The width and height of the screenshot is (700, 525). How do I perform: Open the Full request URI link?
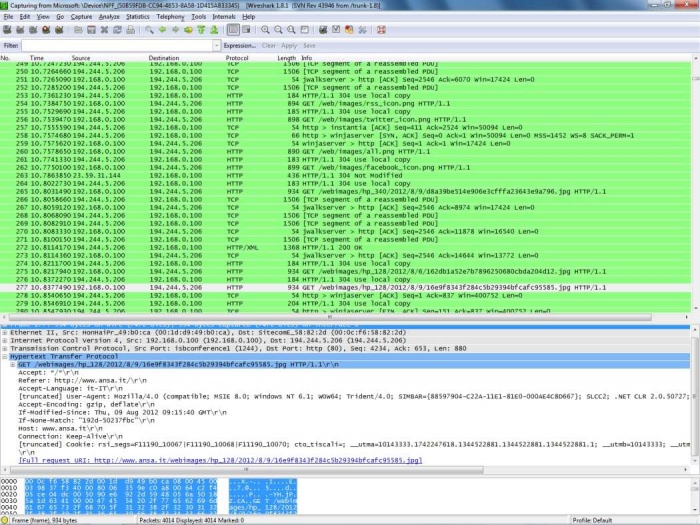tap(220, 460)
